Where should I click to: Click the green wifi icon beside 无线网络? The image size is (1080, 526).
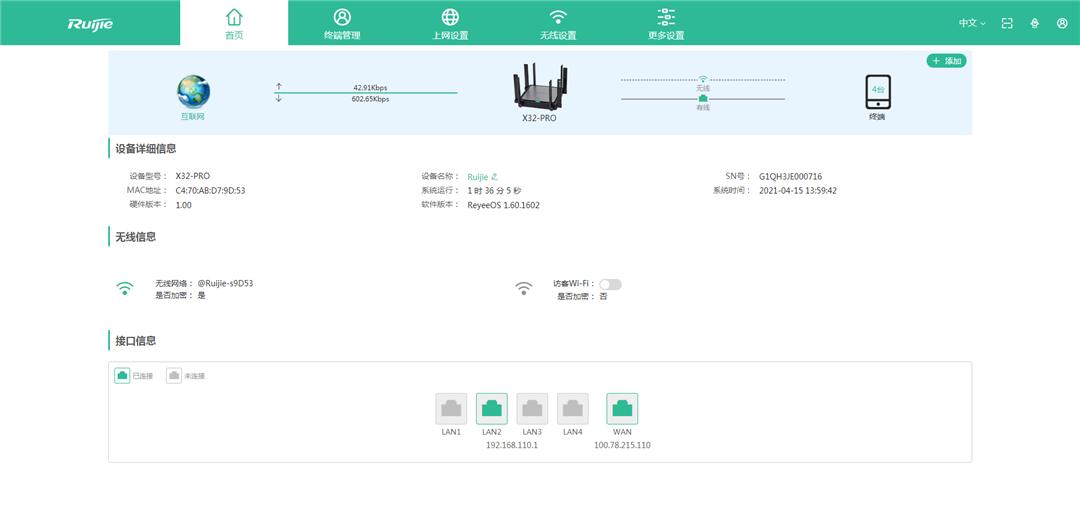125,288
